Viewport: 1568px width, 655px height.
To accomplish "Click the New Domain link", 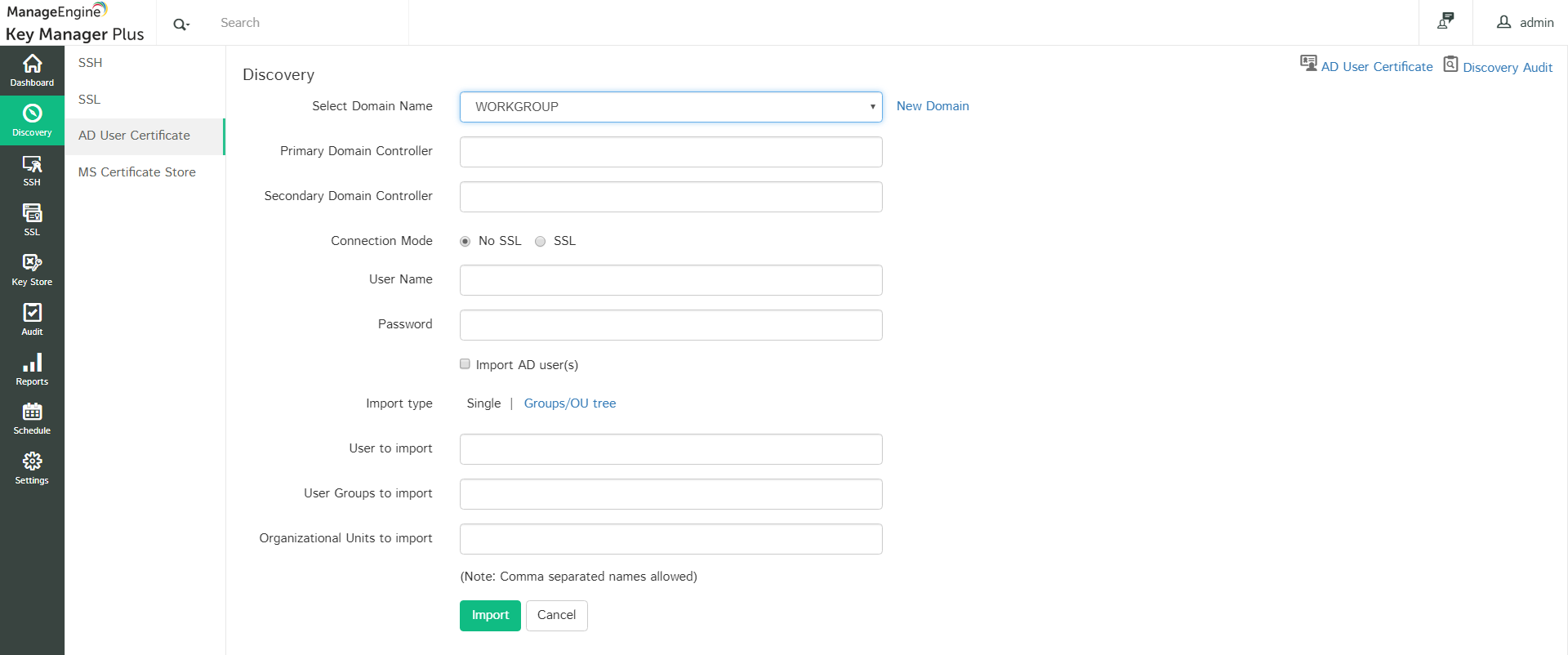I will click(933, 106).
